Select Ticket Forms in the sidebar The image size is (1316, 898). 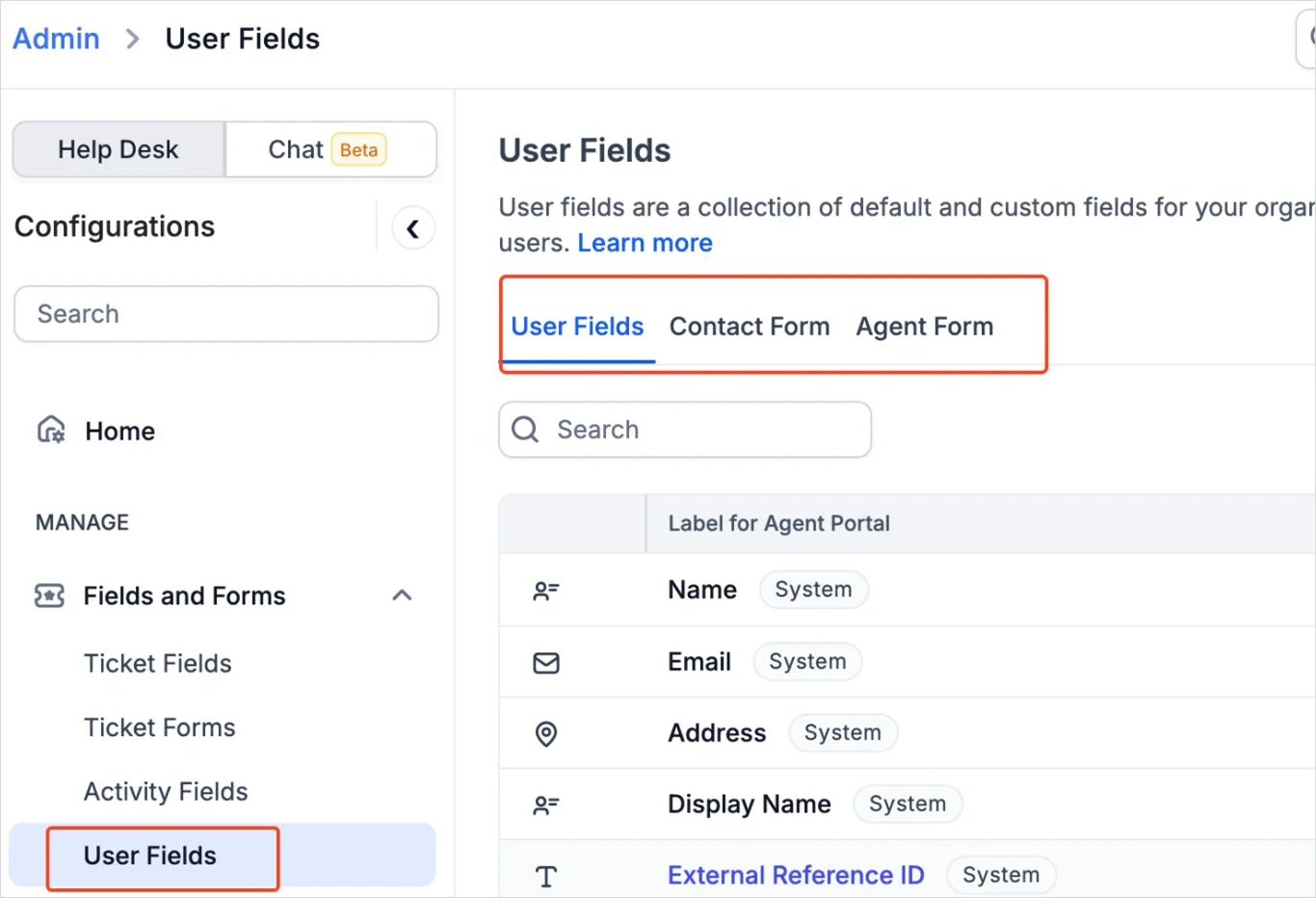[x=159, y=727]
